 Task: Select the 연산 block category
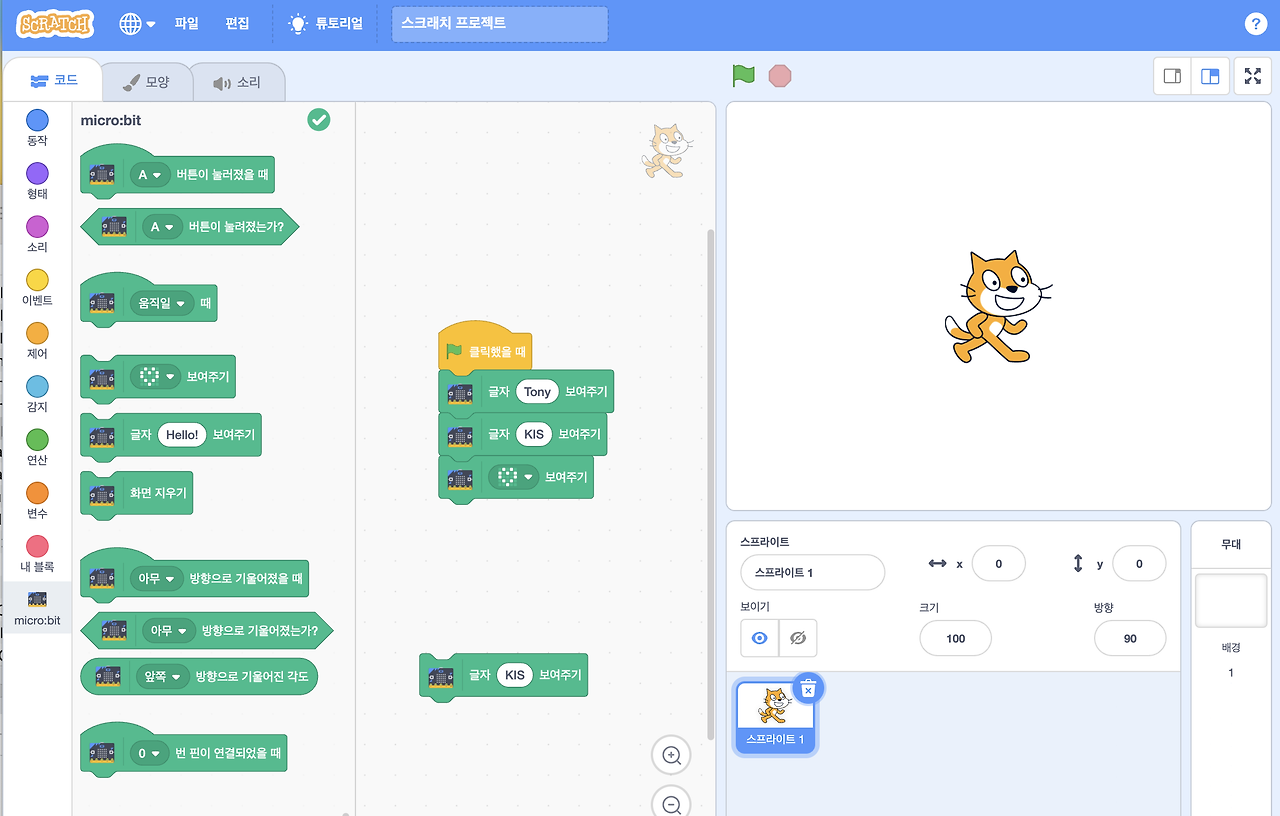(37, 448)
